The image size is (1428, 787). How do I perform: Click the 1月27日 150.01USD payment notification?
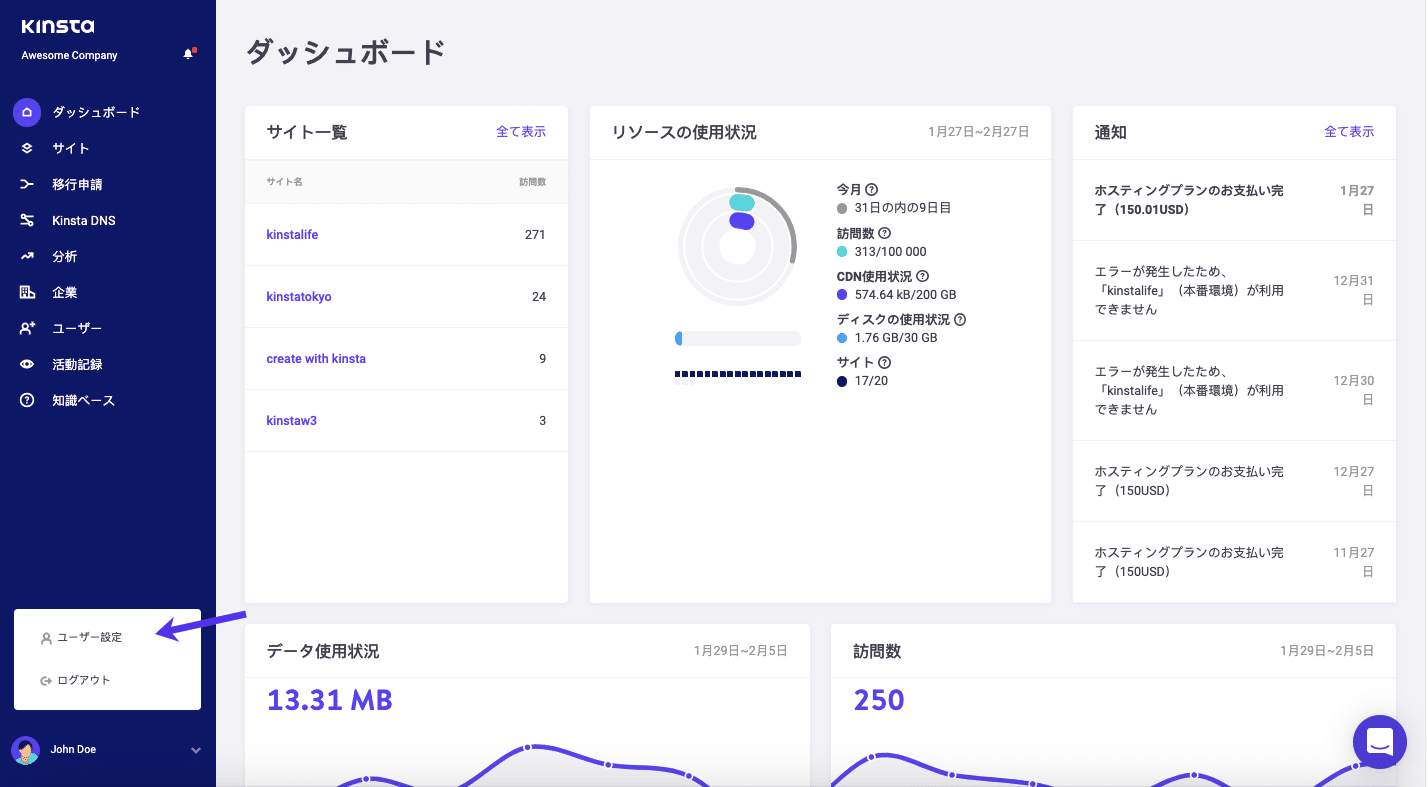[x=1234, y=200]
